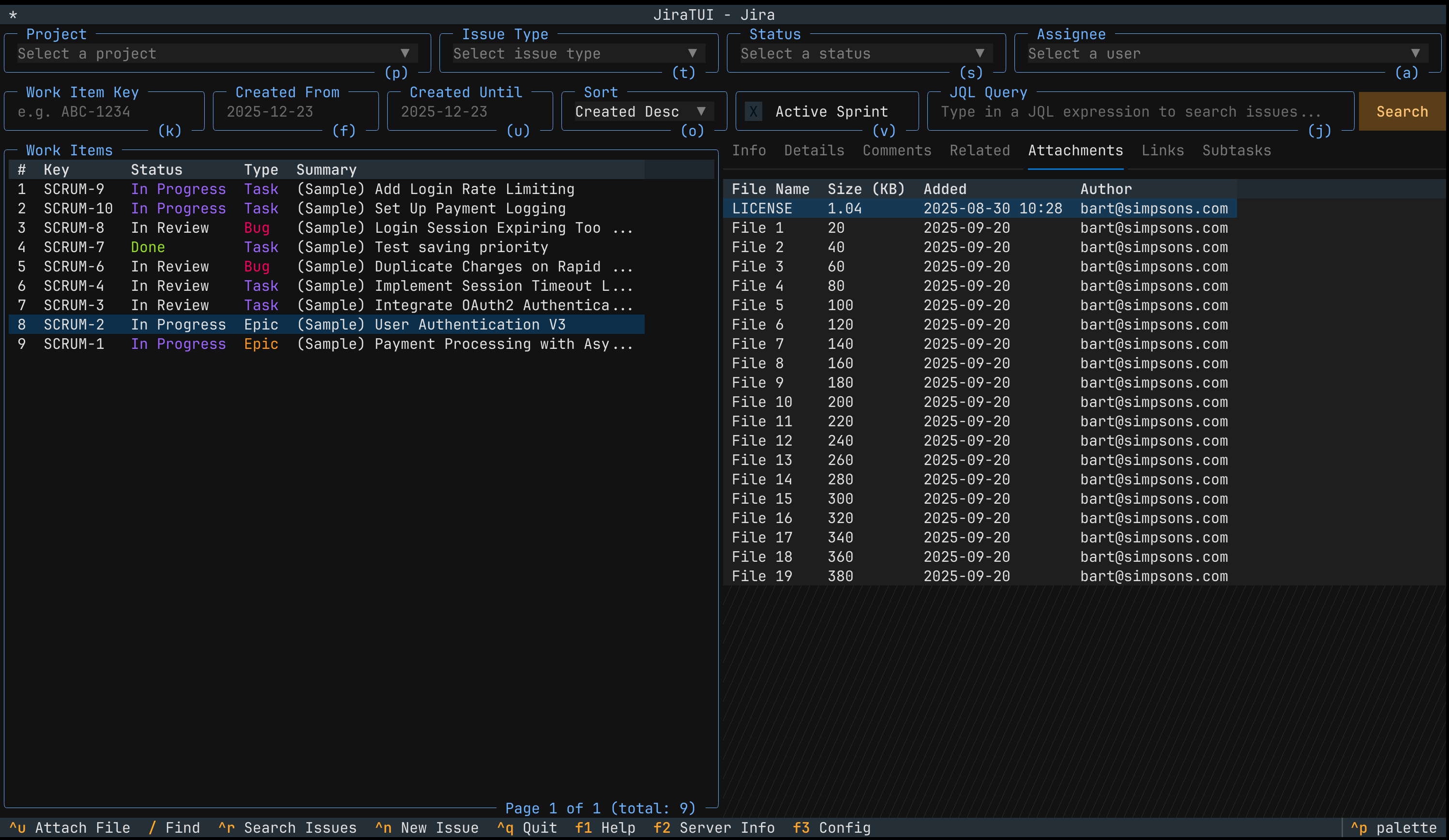This screenshot has height=840, width=1449.
Task: Click the star icon in the title bar
Action: point(13,15)
